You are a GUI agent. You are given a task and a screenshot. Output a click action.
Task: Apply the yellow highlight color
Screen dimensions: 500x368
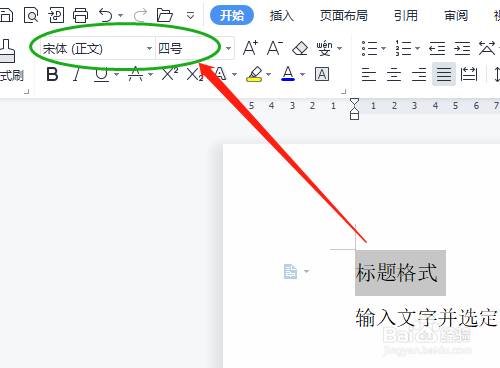(x=254, y=74)
